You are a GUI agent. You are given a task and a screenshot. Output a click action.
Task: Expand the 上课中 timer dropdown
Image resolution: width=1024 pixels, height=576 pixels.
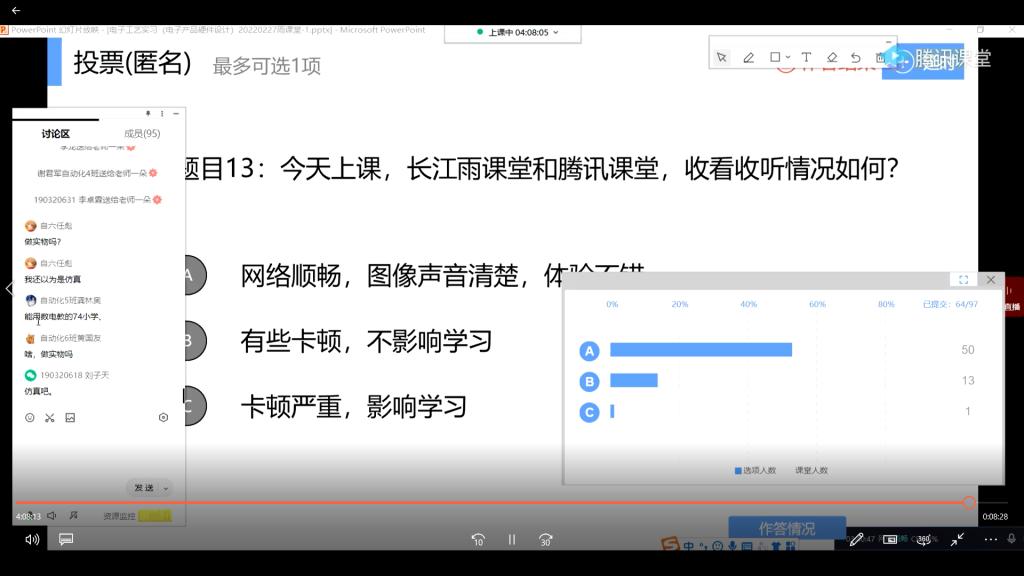[x=556, y=32]
